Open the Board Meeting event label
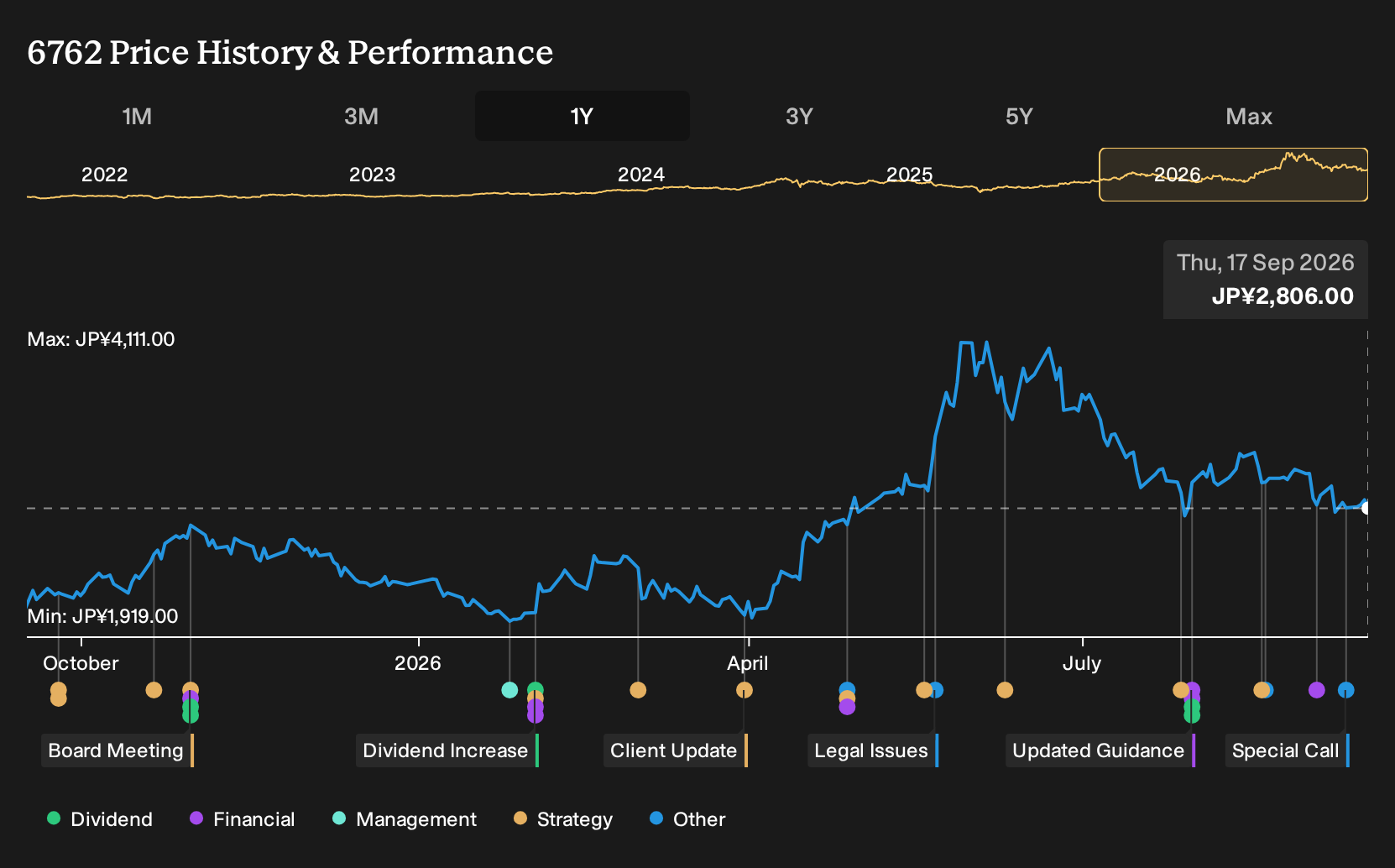 pos(118,750)
